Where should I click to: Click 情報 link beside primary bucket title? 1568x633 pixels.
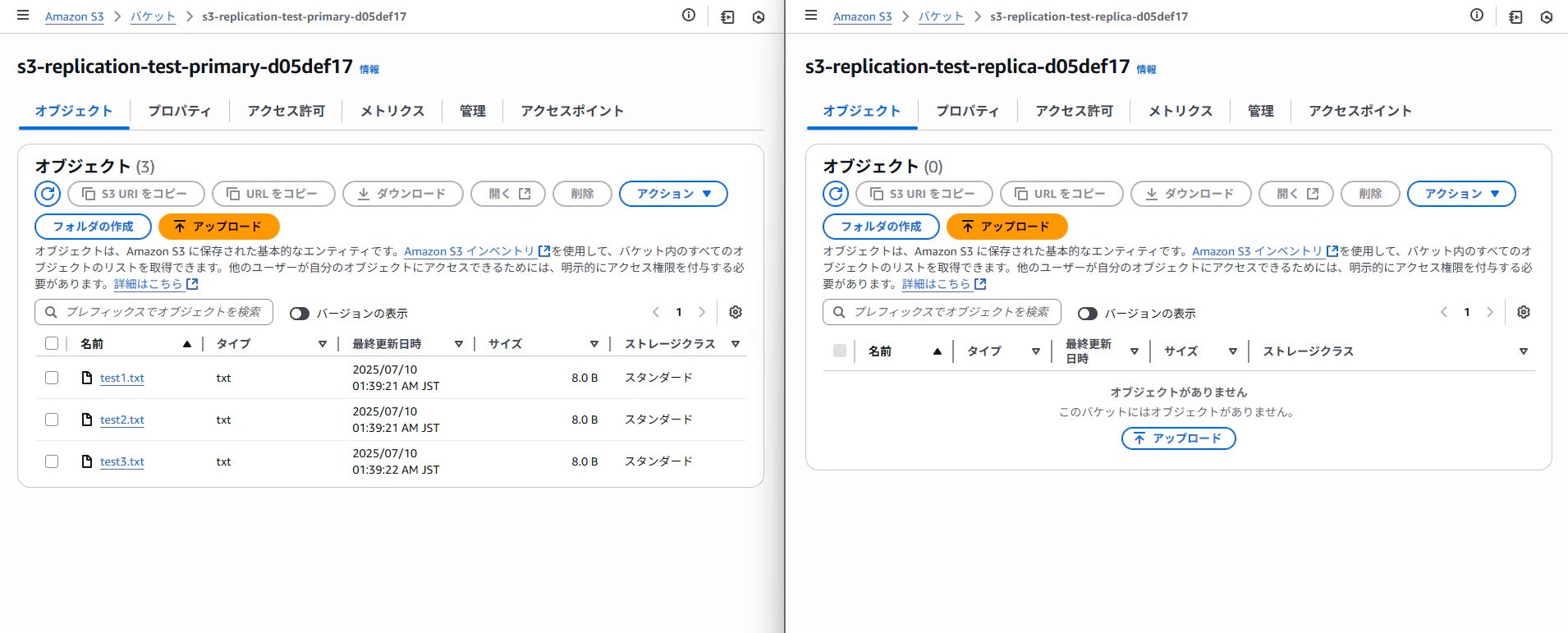coord(369,70)
